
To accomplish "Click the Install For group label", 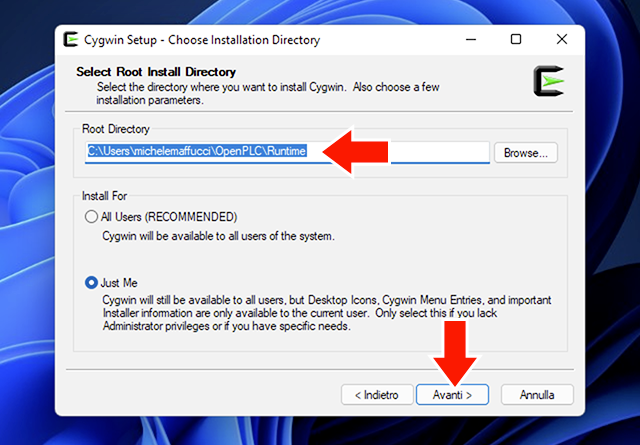I will point(107,196).
